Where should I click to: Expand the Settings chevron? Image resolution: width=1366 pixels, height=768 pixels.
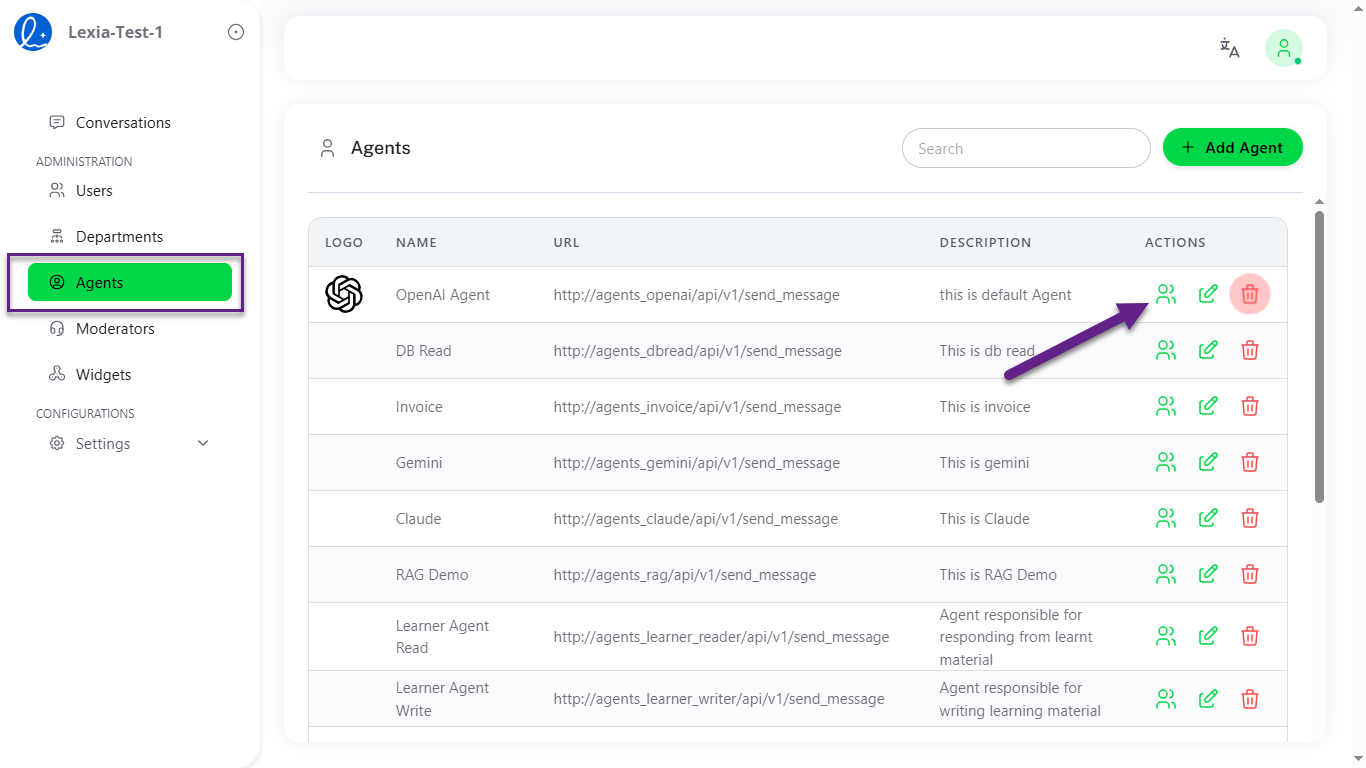203,443
